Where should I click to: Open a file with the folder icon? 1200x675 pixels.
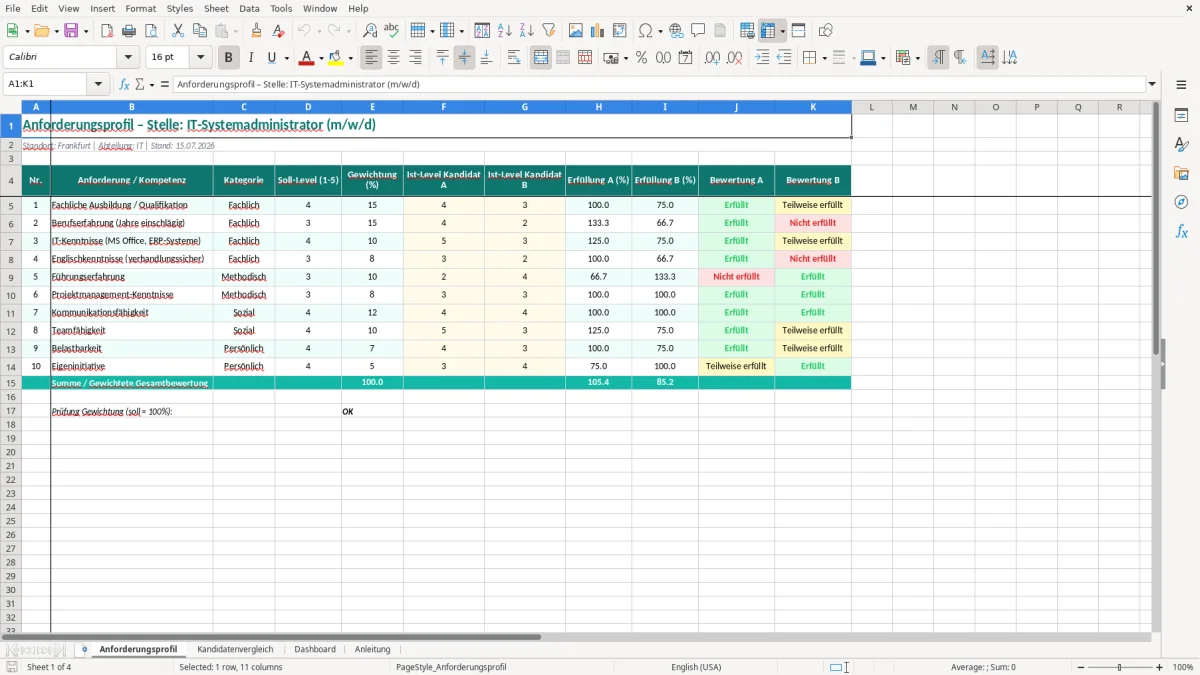[x=41, y=31]
